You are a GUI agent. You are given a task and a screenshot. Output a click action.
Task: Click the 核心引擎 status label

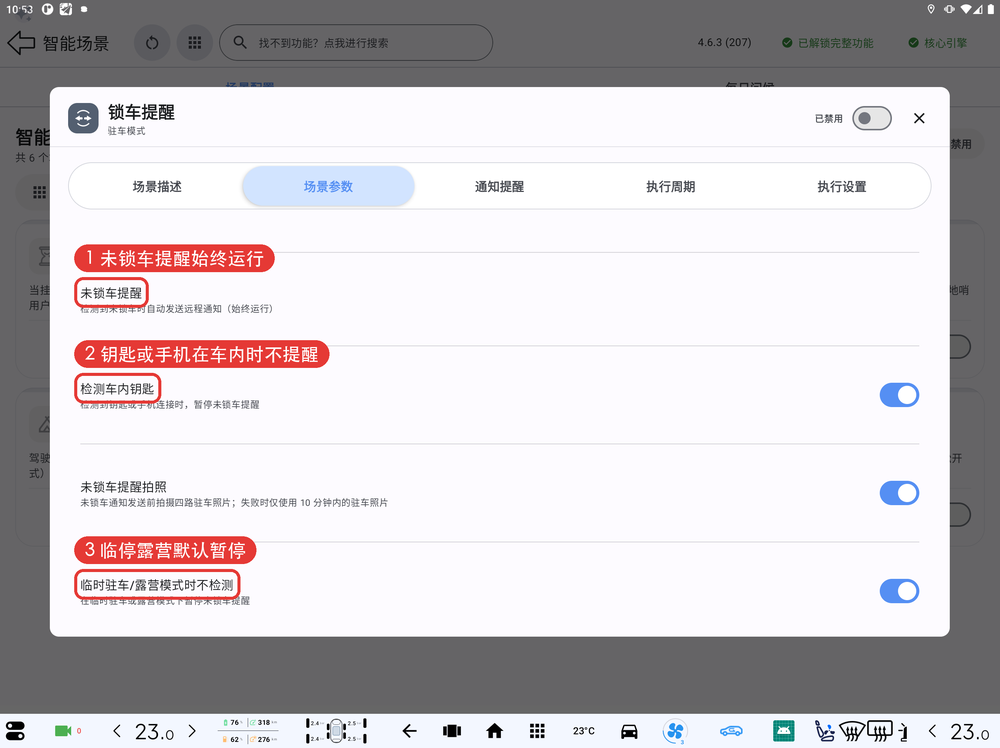pos(938,43)
